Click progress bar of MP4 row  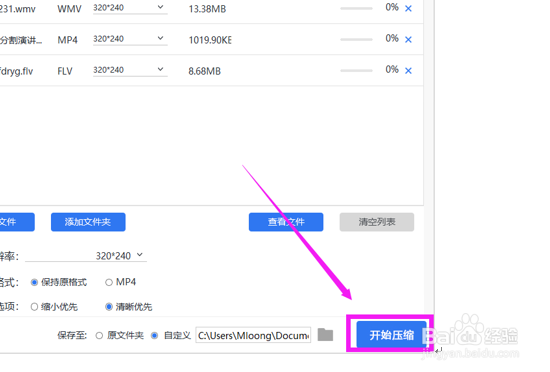point(356,40)
